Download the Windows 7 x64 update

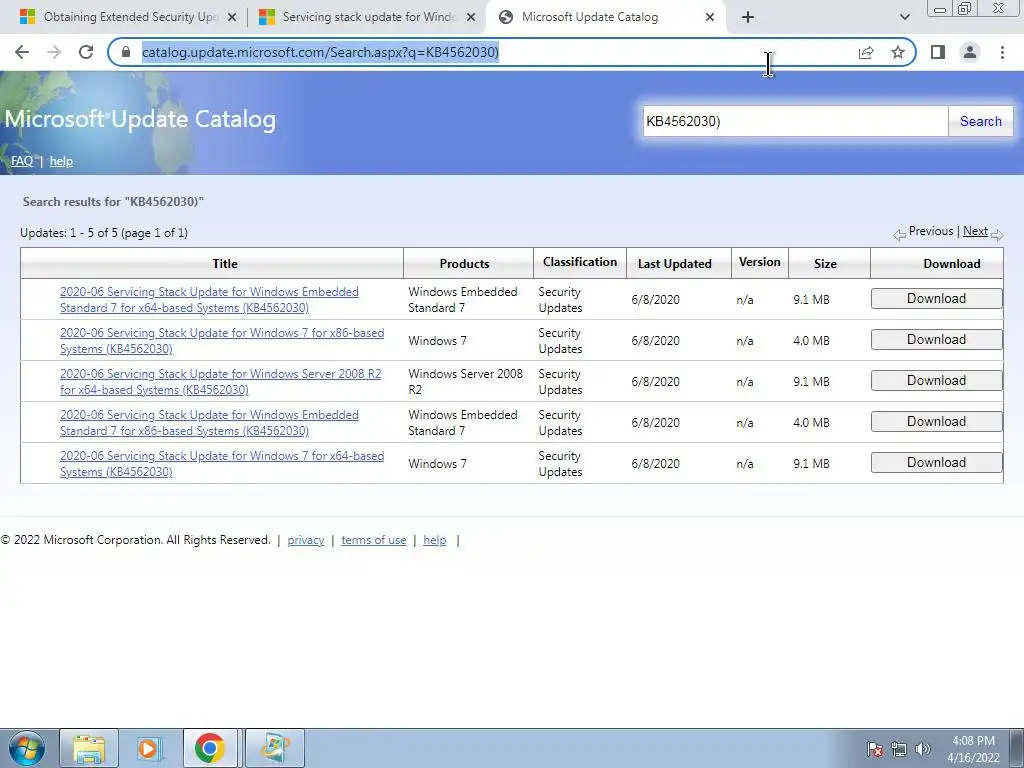pyautogui.click(x=936, y=463)
